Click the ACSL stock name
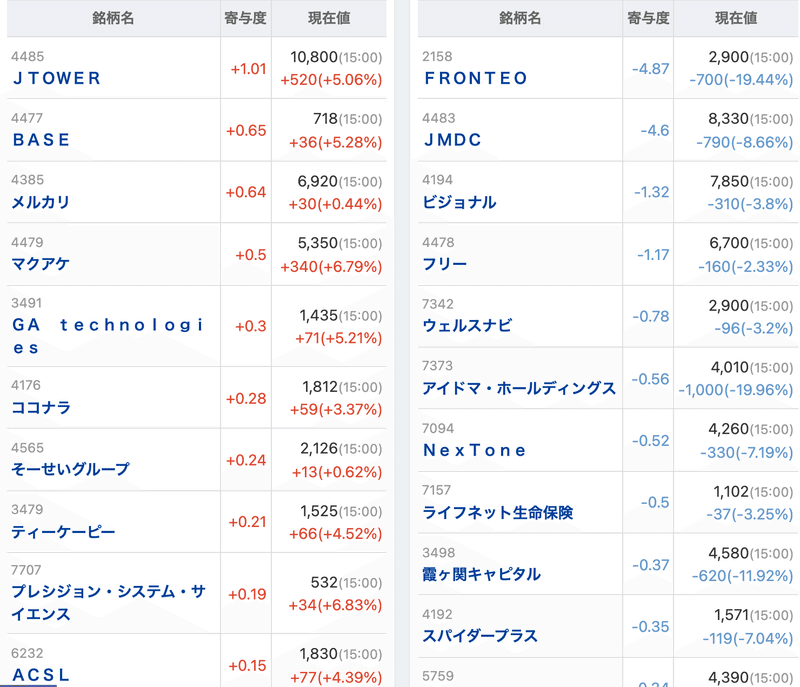The height and width of the screenshot is (687, 800). [41, 675]
